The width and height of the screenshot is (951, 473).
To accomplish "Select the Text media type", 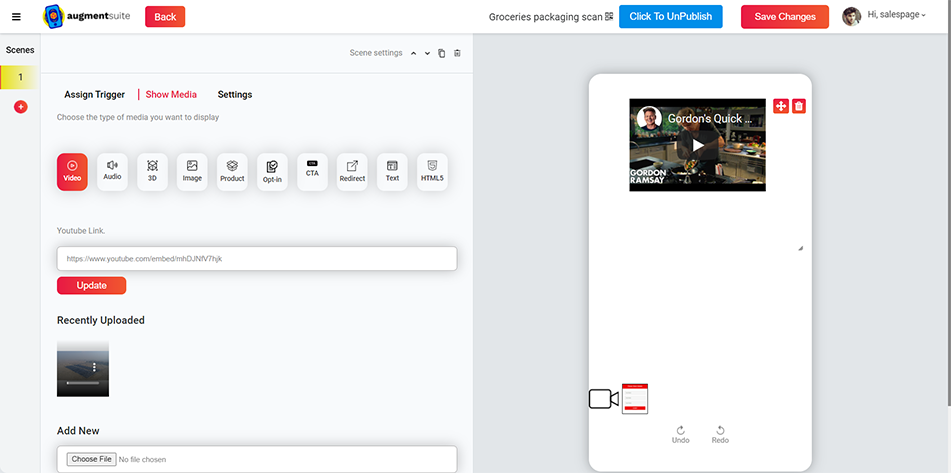I will point(392,172).
